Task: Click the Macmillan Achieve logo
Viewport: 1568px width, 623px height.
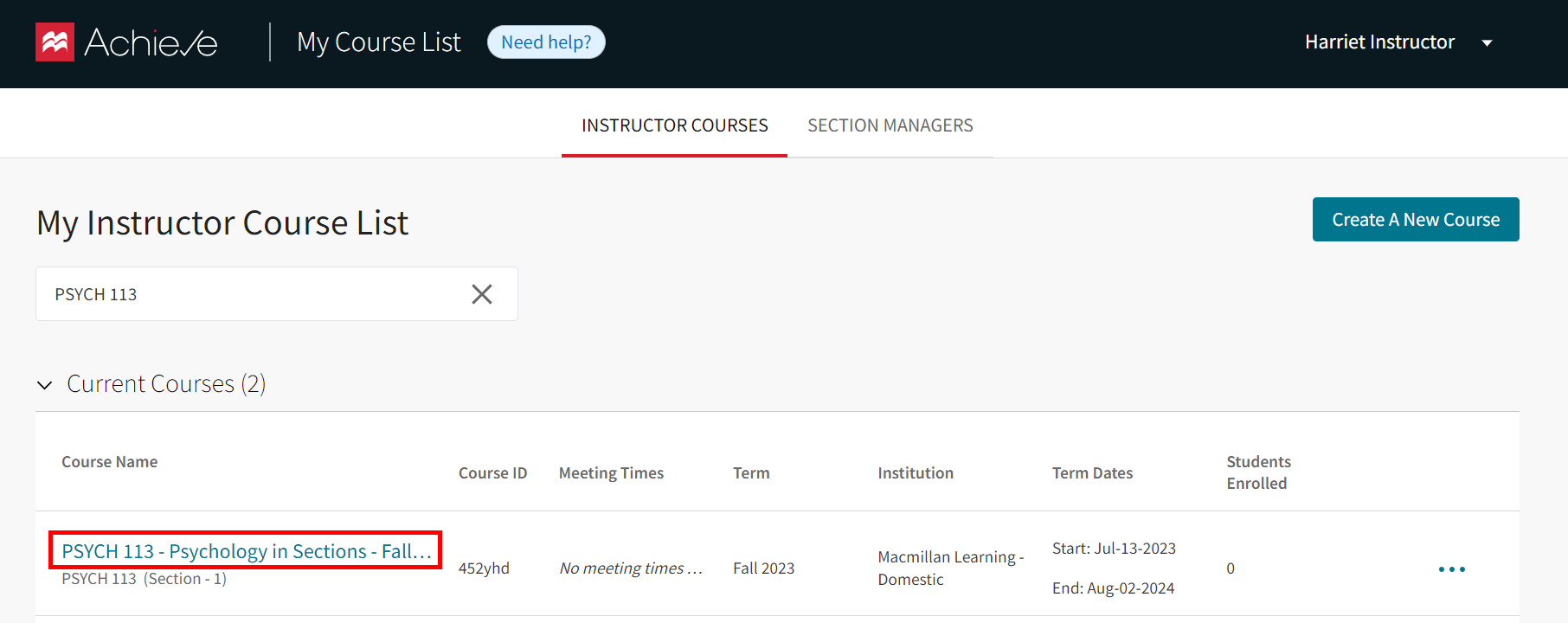Action: (125, 42)
